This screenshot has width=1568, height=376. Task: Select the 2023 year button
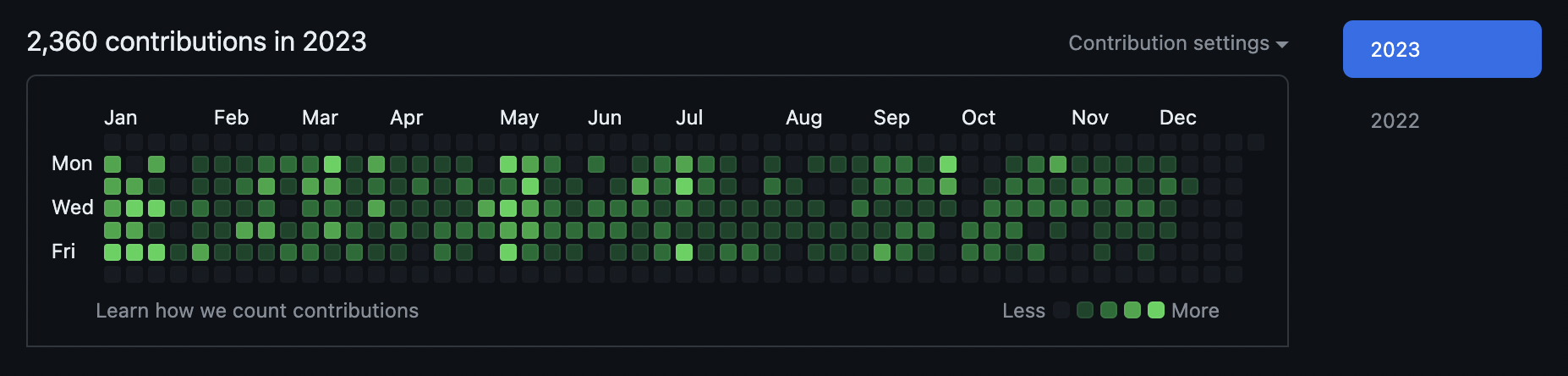click(x=1442, y=49)
